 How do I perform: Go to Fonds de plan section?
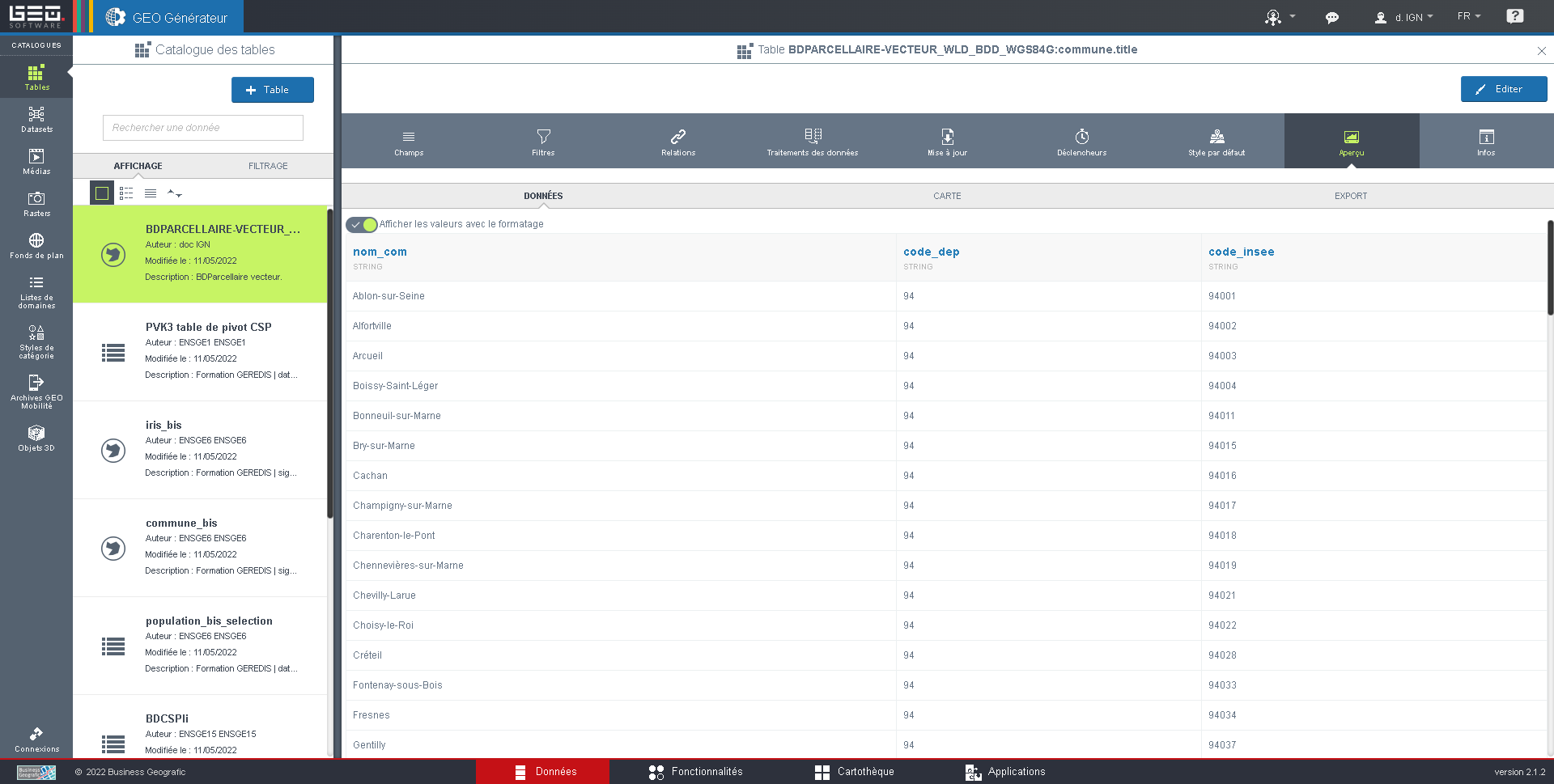(x=36, y=245)
